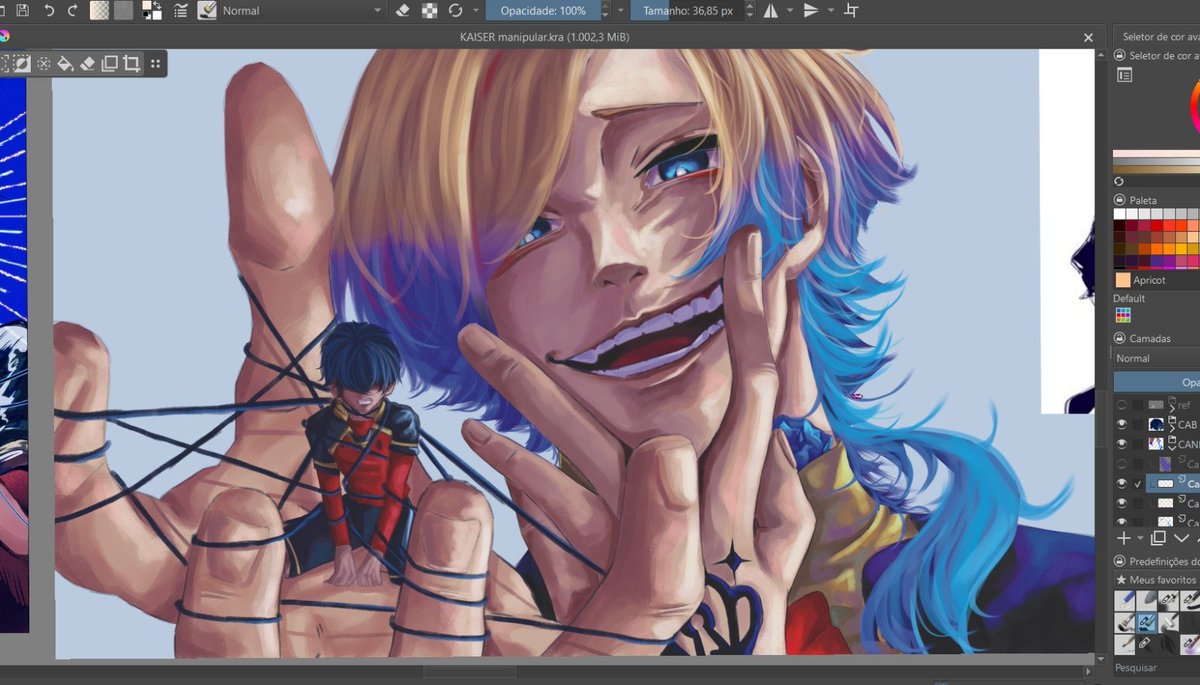Copy selection to new layer icon
This screenshot has width=1200, height=685.
tap(109, 63)
